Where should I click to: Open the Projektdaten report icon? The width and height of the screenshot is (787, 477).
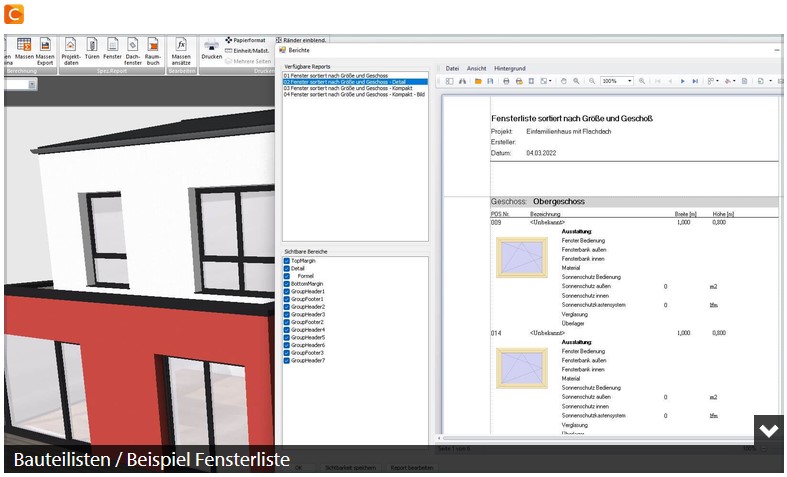click(x=71, y=44)
